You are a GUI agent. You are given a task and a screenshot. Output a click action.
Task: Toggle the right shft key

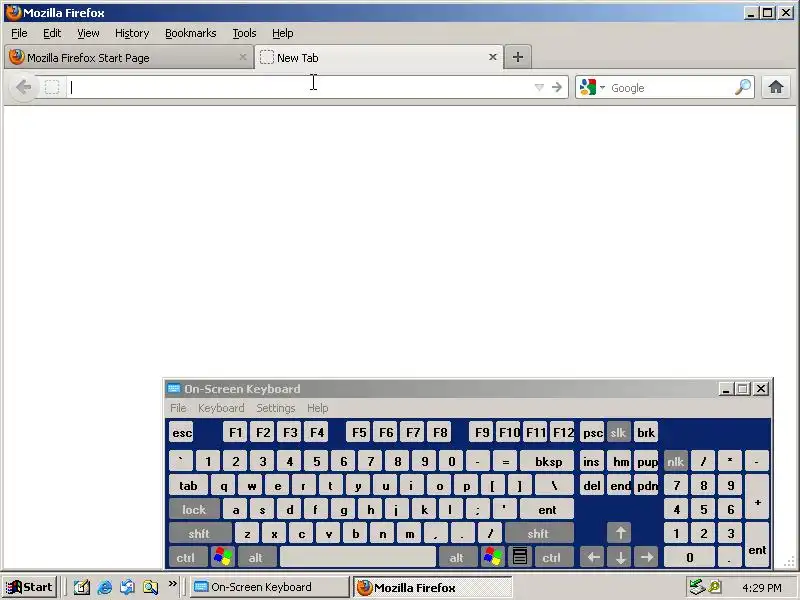coord(538,534)
